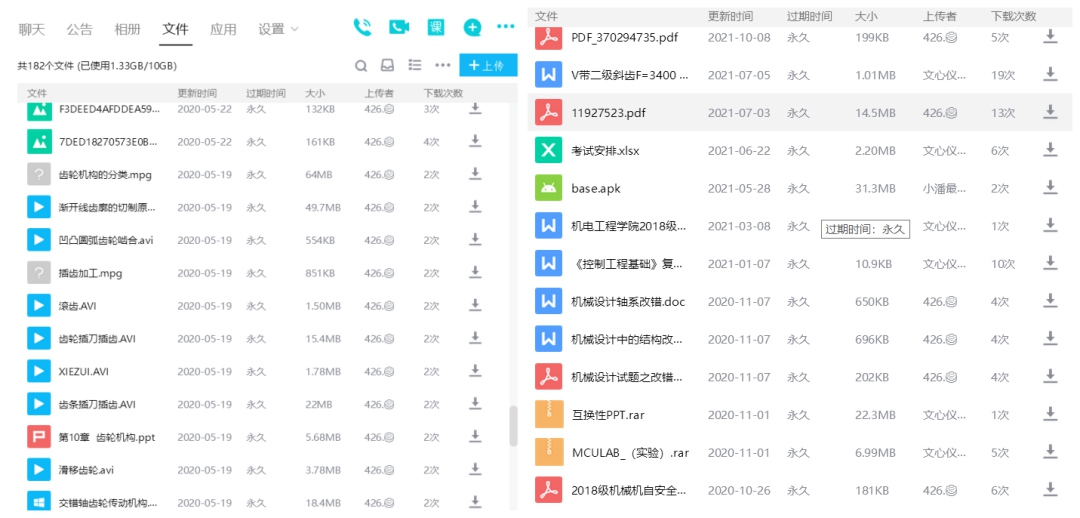This screenshot has height=518, width=1080.
Task: Open the more options ellipsis beside upload
Action: [x=442, y=66]
